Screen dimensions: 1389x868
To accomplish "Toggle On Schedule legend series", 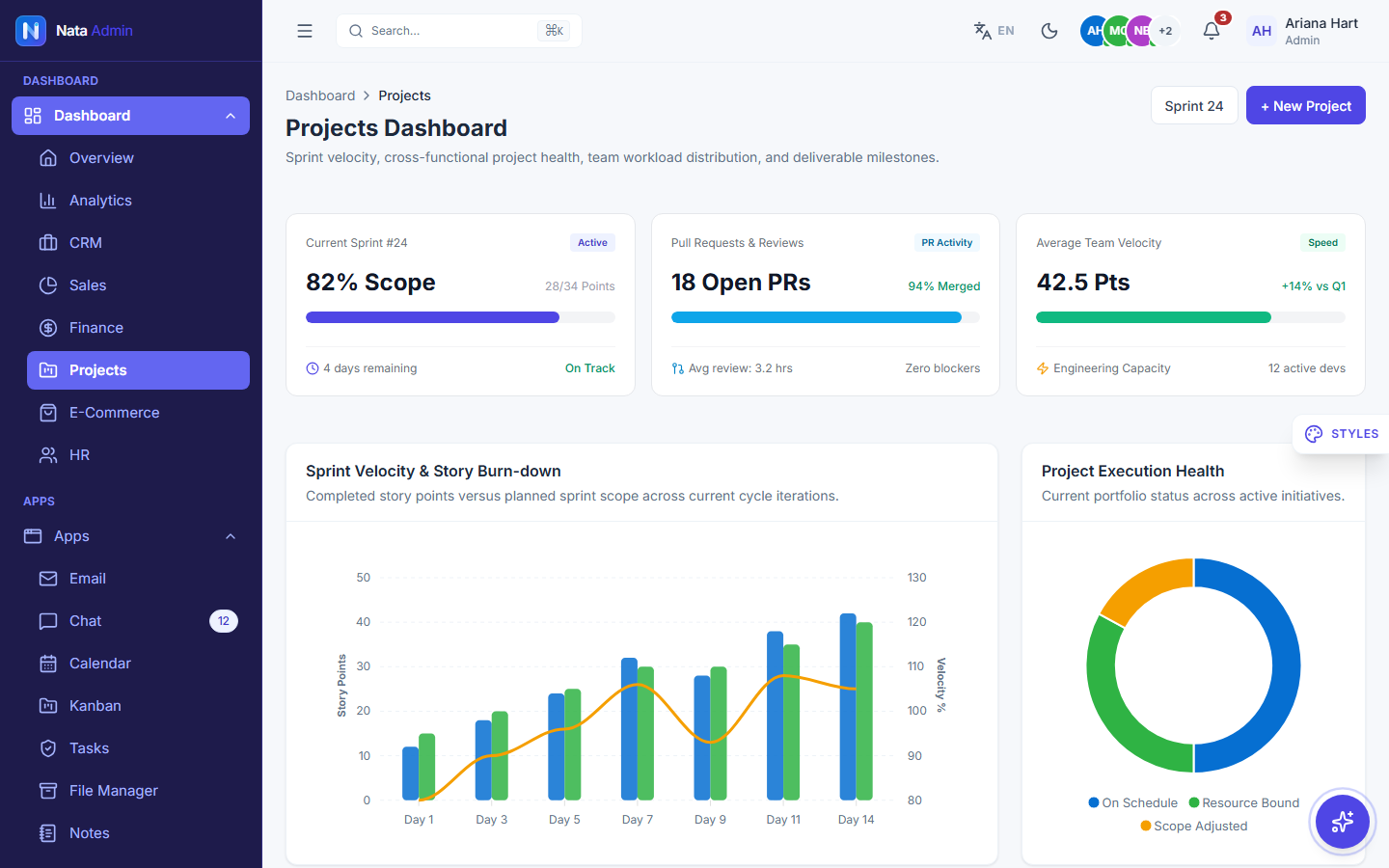I will pos(1132,802).
